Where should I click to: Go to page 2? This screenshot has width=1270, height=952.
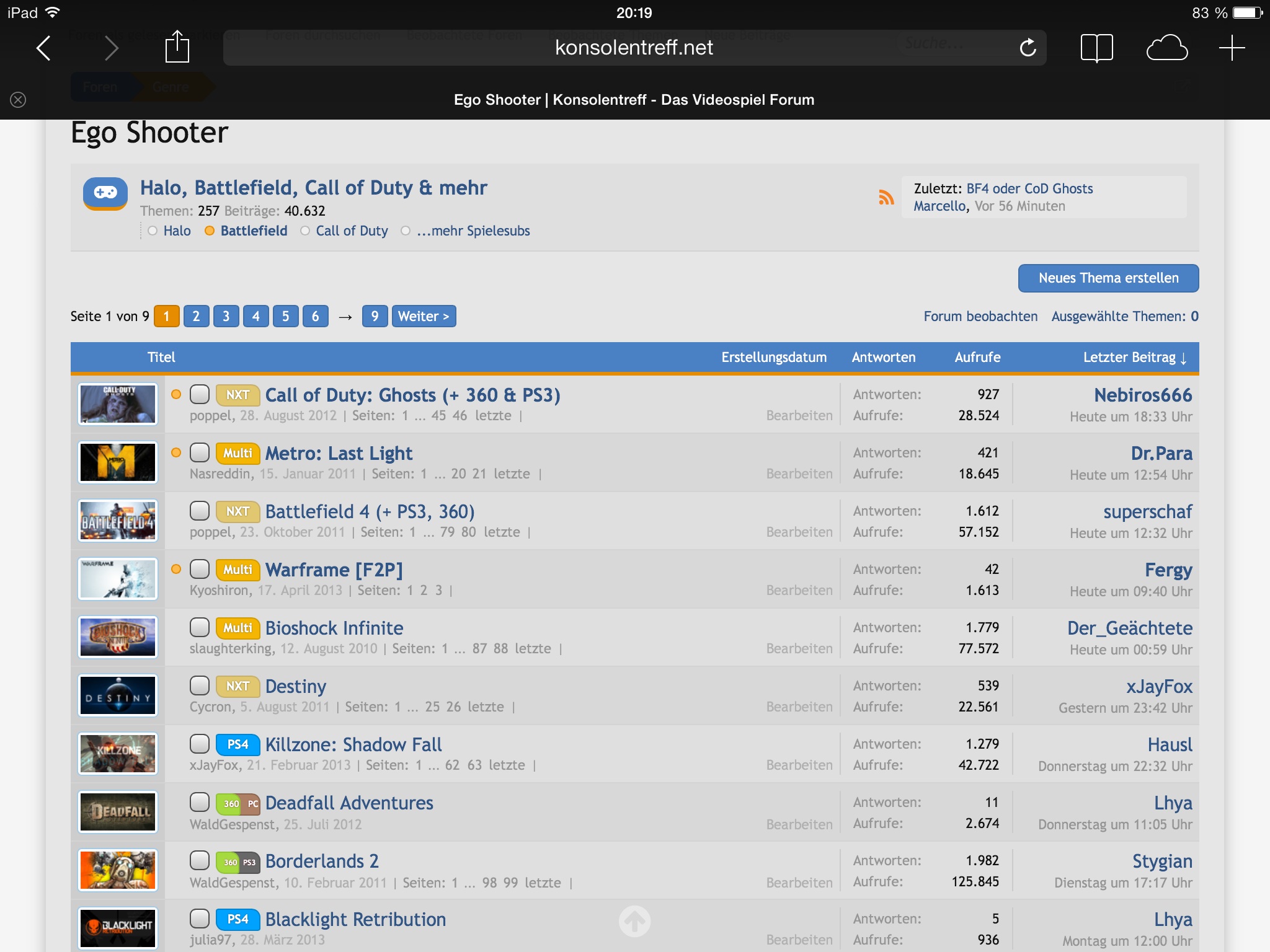coord(196,316)
